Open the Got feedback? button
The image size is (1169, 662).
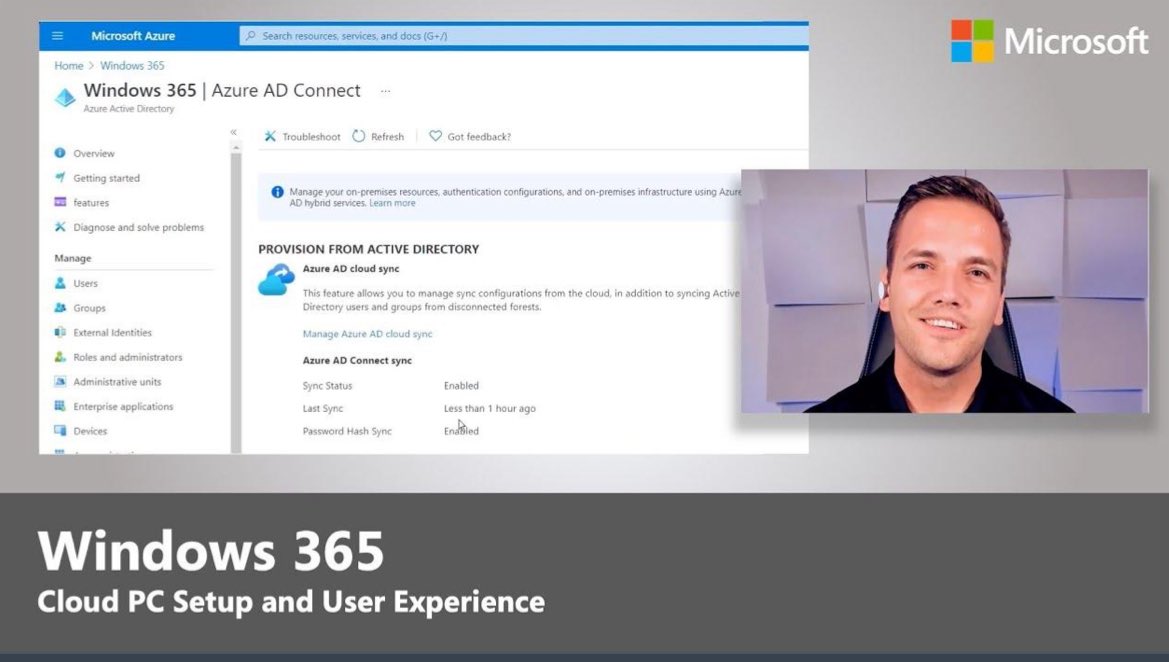(x=470, y=136)
